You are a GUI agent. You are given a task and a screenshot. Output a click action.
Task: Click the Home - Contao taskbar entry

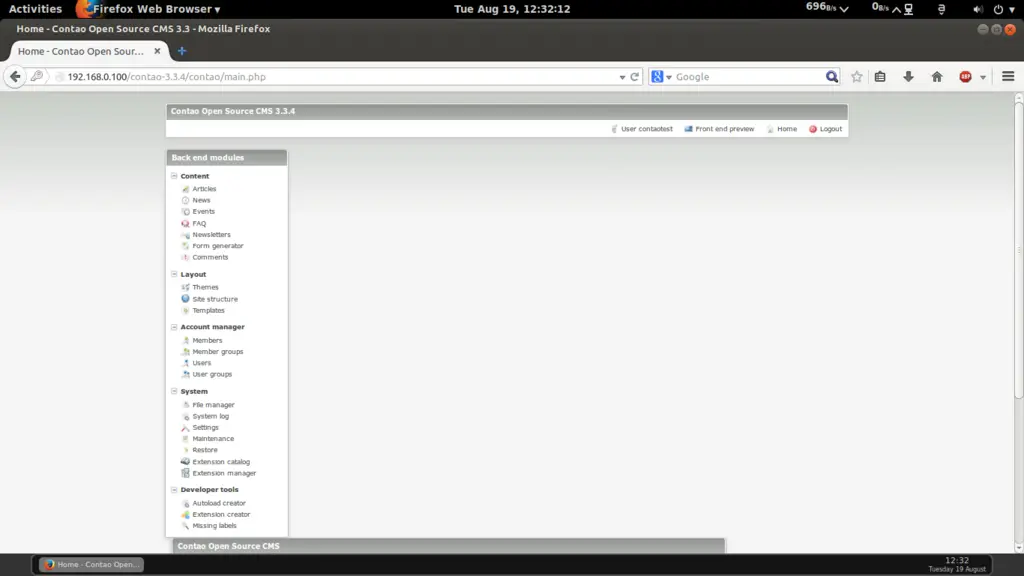click(91, 565)
